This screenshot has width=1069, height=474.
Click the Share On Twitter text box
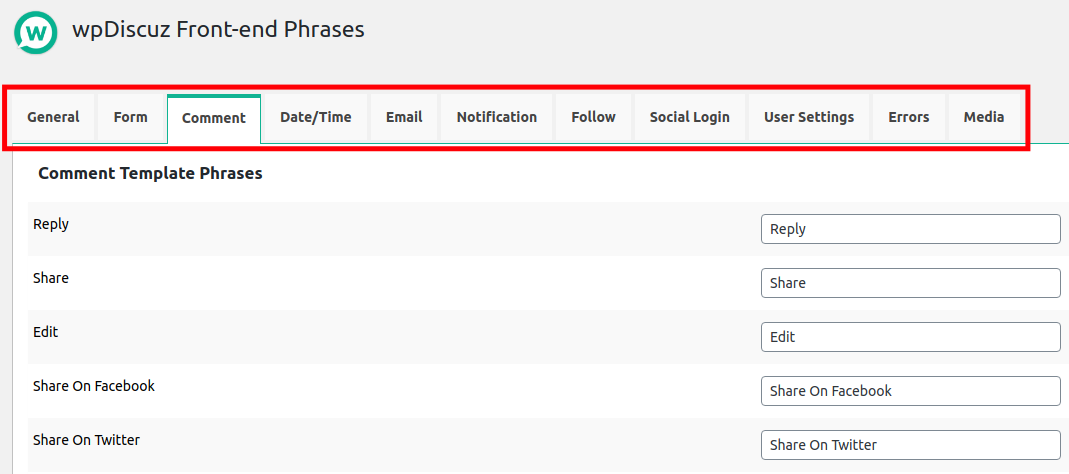coord(910,445)
